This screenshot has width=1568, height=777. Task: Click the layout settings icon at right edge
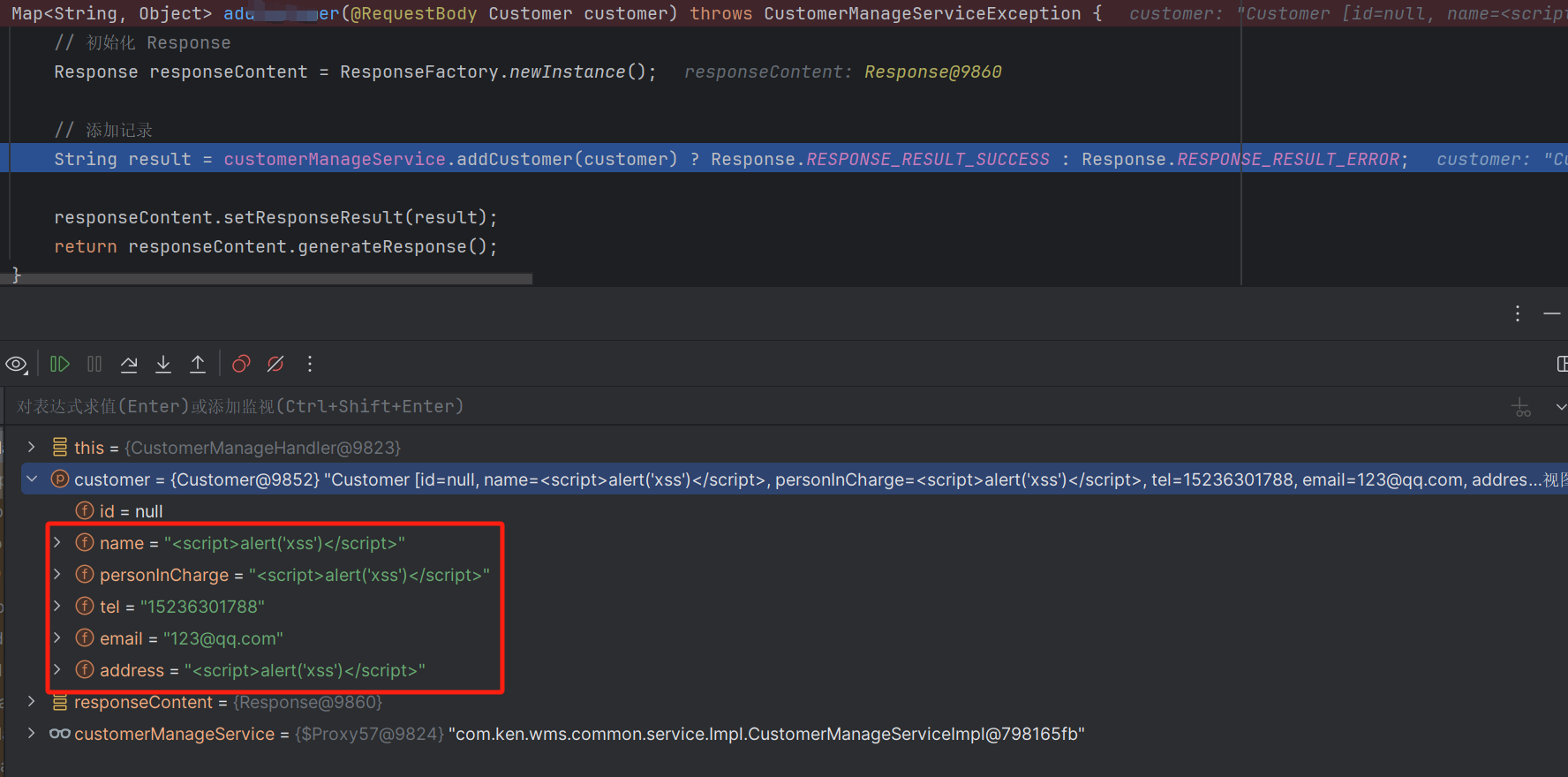[x=1562, y=364]
